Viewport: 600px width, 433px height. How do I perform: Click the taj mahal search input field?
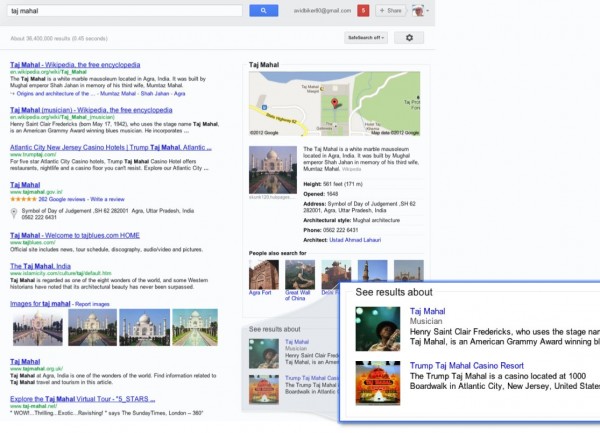point(124,11)
